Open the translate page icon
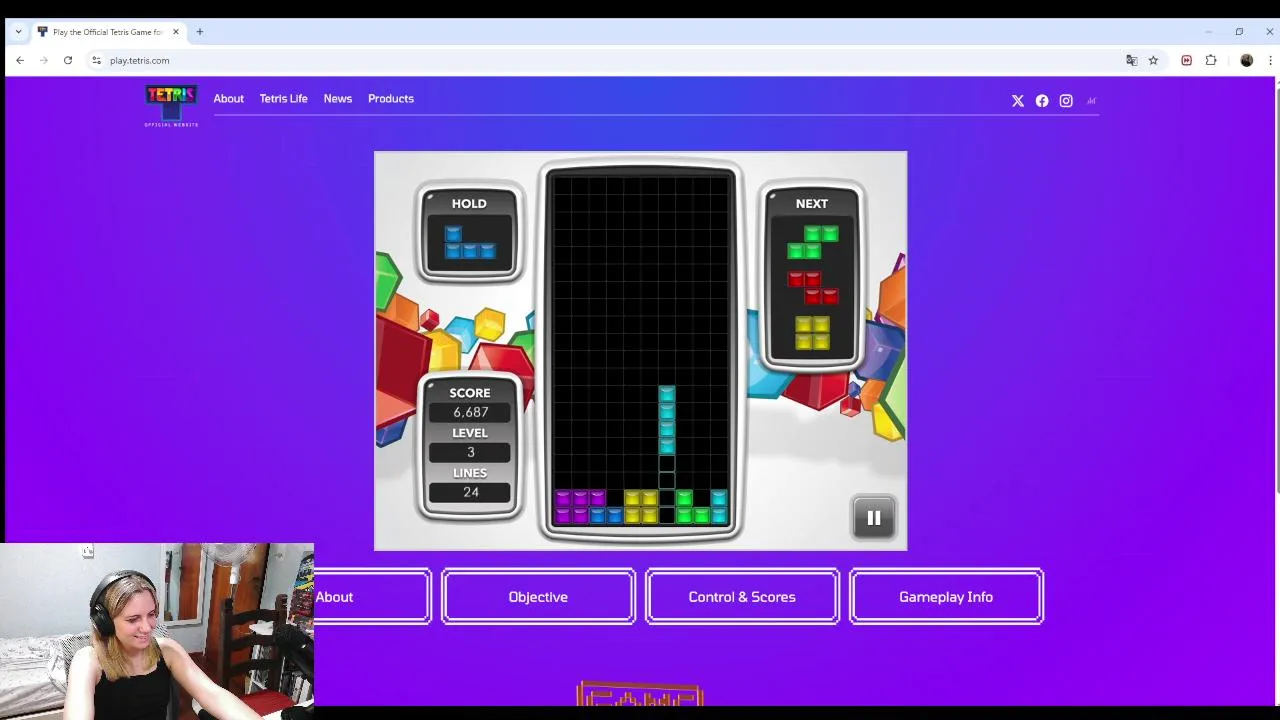Screen dimensions: 1280x720 pyautogui.click(x=1132, y=60)
